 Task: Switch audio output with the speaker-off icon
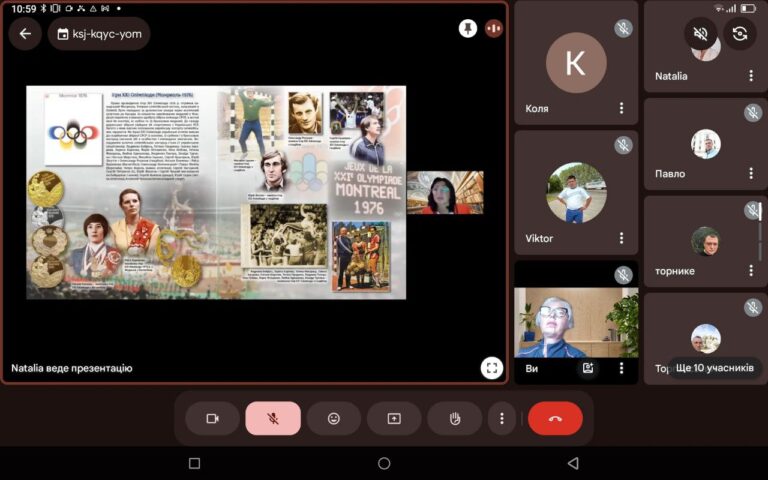pyautogui.click(x=701, y=33)
